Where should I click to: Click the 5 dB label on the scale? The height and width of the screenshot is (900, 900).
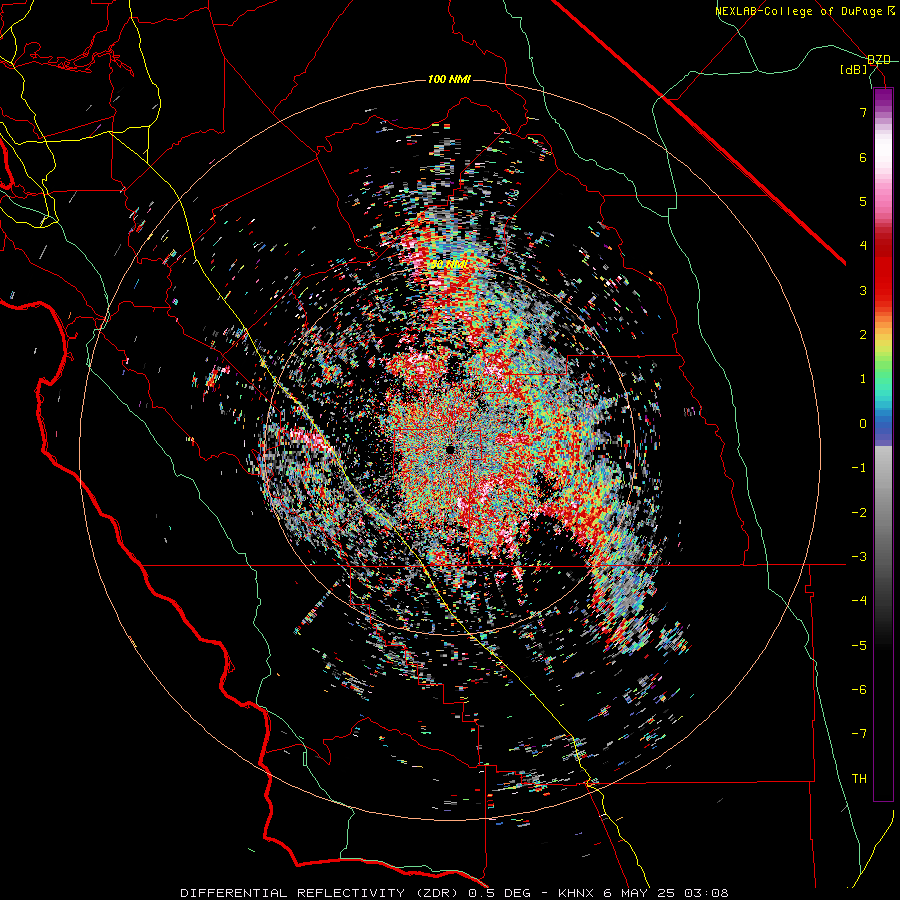(863, 201)
